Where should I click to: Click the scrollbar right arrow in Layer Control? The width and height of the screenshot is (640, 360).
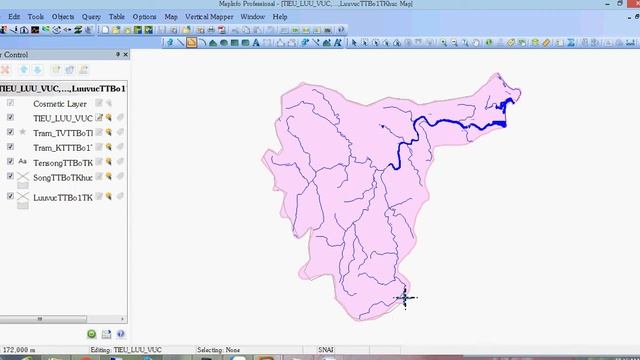point(122,319)
